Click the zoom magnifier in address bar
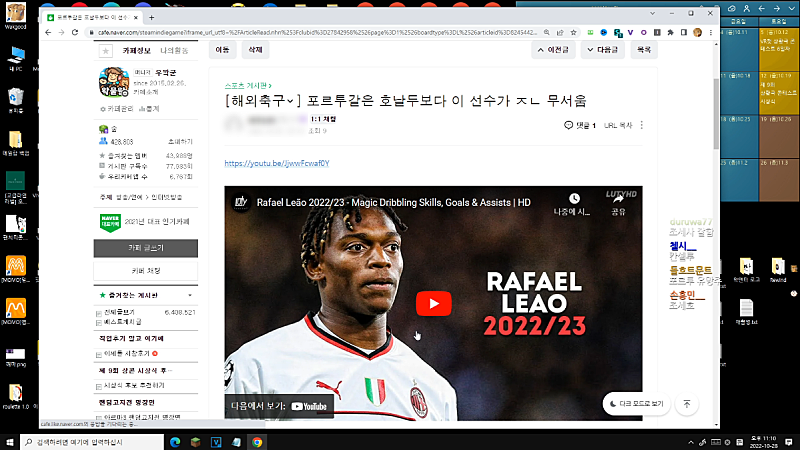The width and height of the screenshot is (800, 450). [546, 32]
